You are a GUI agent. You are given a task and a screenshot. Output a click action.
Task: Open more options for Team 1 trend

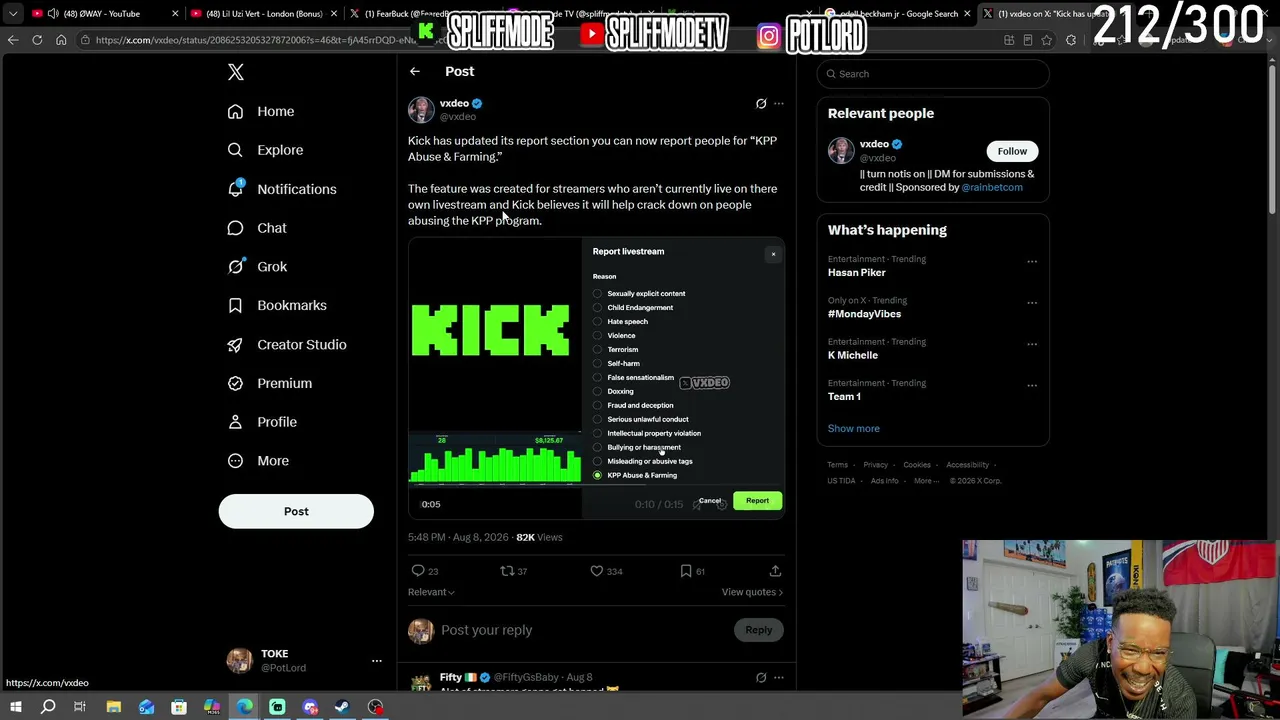point(1032,386)
